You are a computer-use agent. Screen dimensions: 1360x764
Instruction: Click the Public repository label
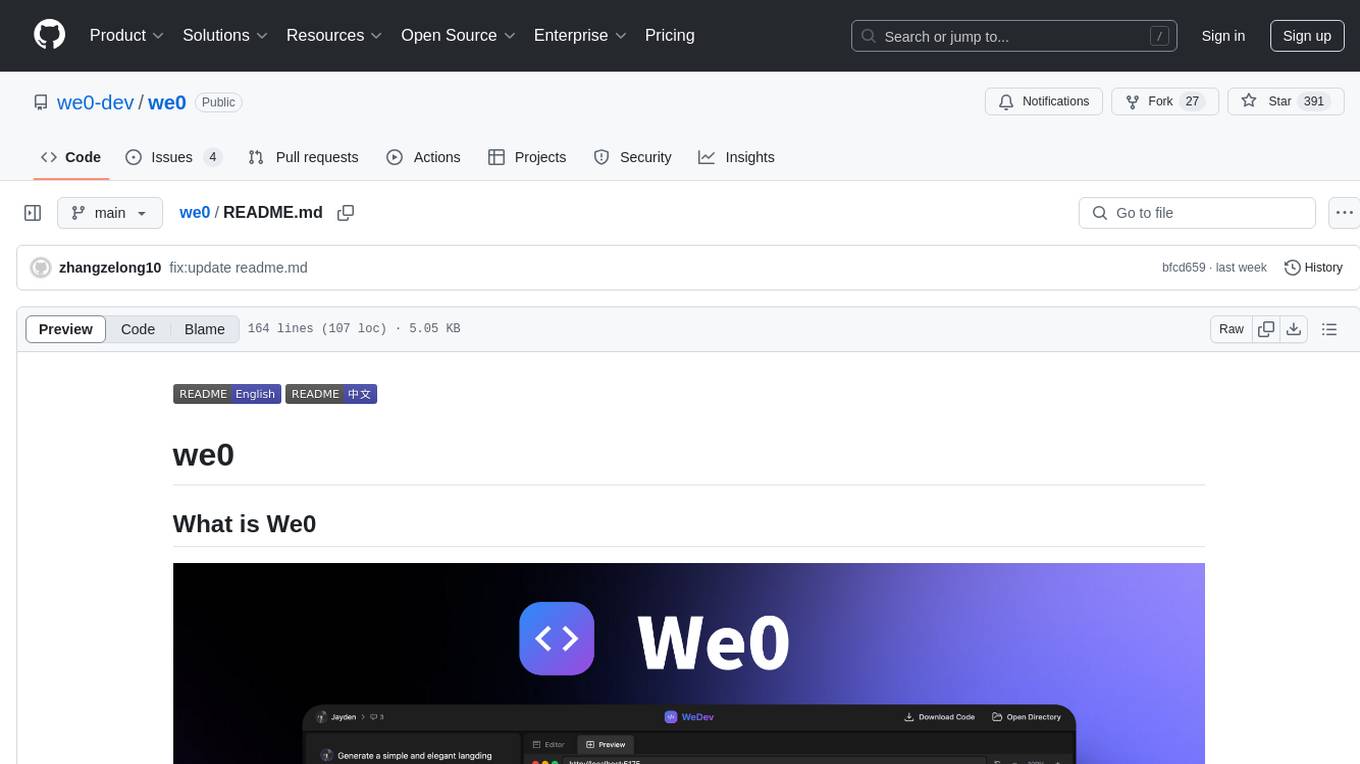click(218, 102)
